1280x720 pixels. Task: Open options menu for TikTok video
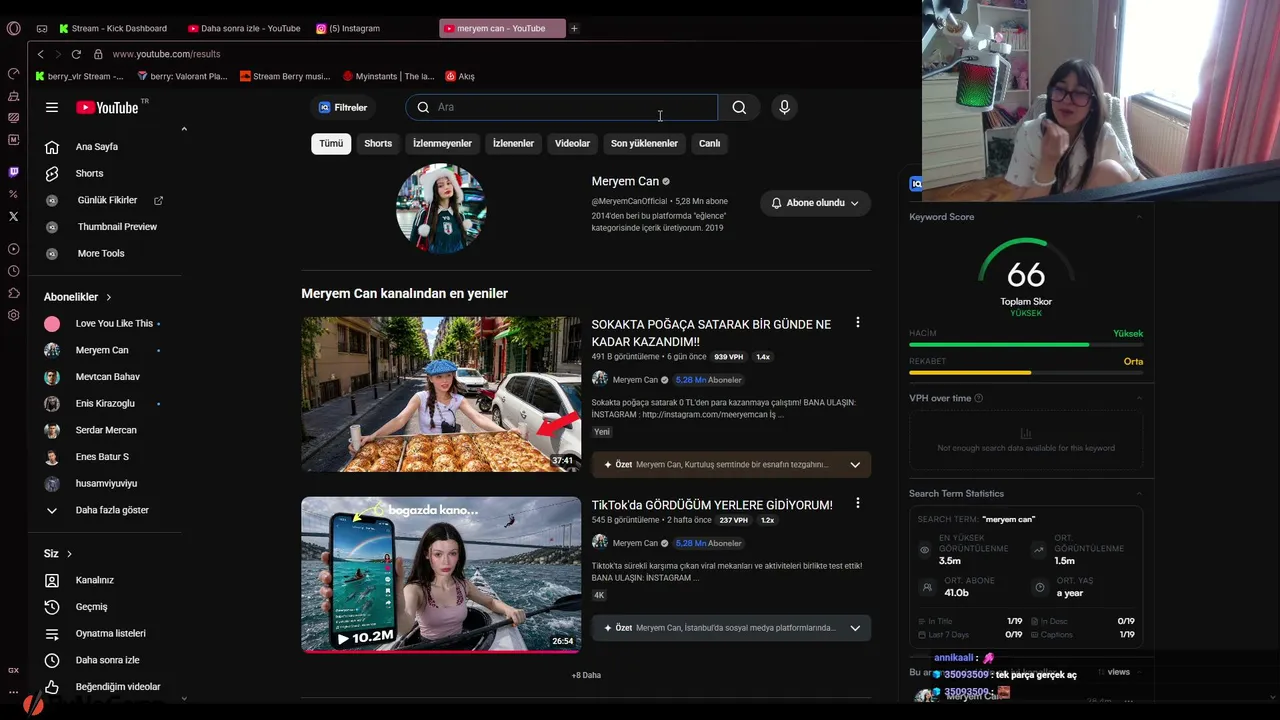coord(857,504)
